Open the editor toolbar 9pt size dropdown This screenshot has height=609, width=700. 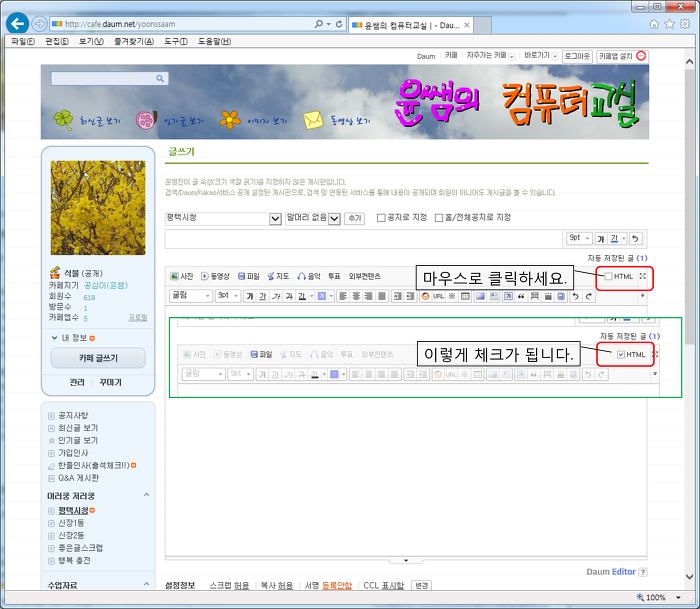228,296
